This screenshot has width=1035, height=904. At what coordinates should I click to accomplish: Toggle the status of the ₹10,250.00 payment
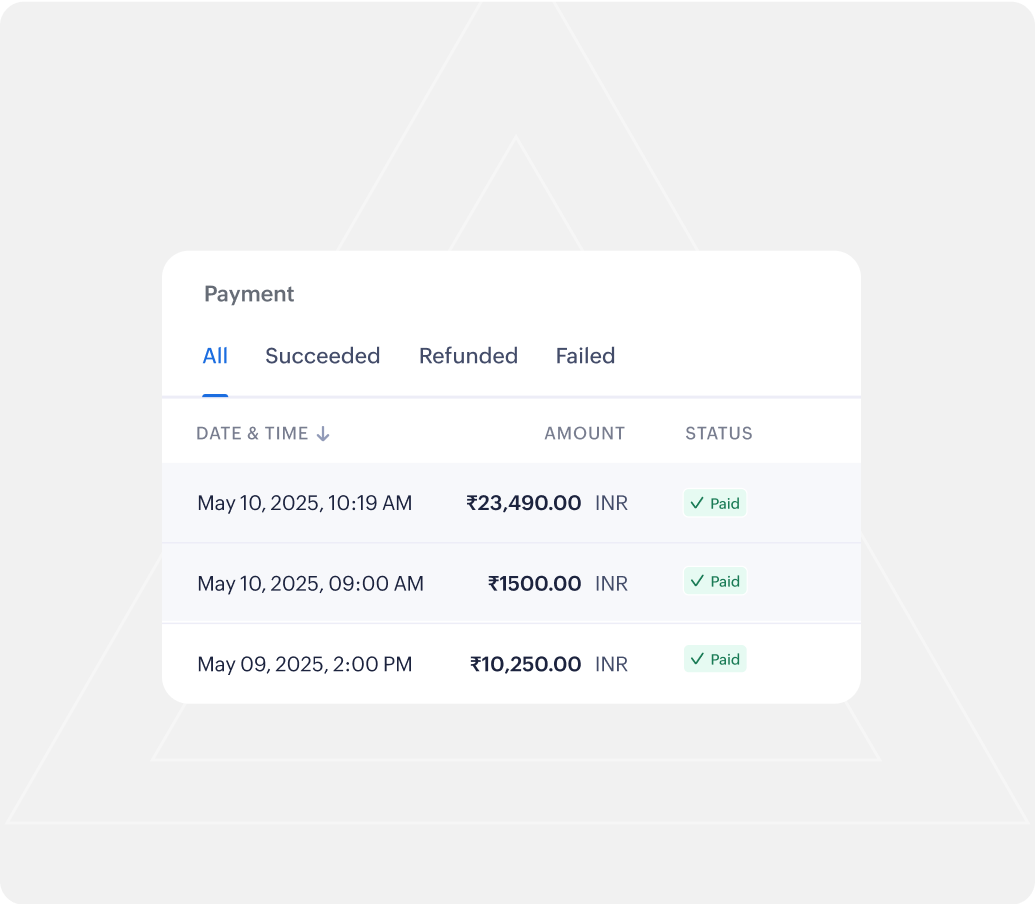pos(714,659)
